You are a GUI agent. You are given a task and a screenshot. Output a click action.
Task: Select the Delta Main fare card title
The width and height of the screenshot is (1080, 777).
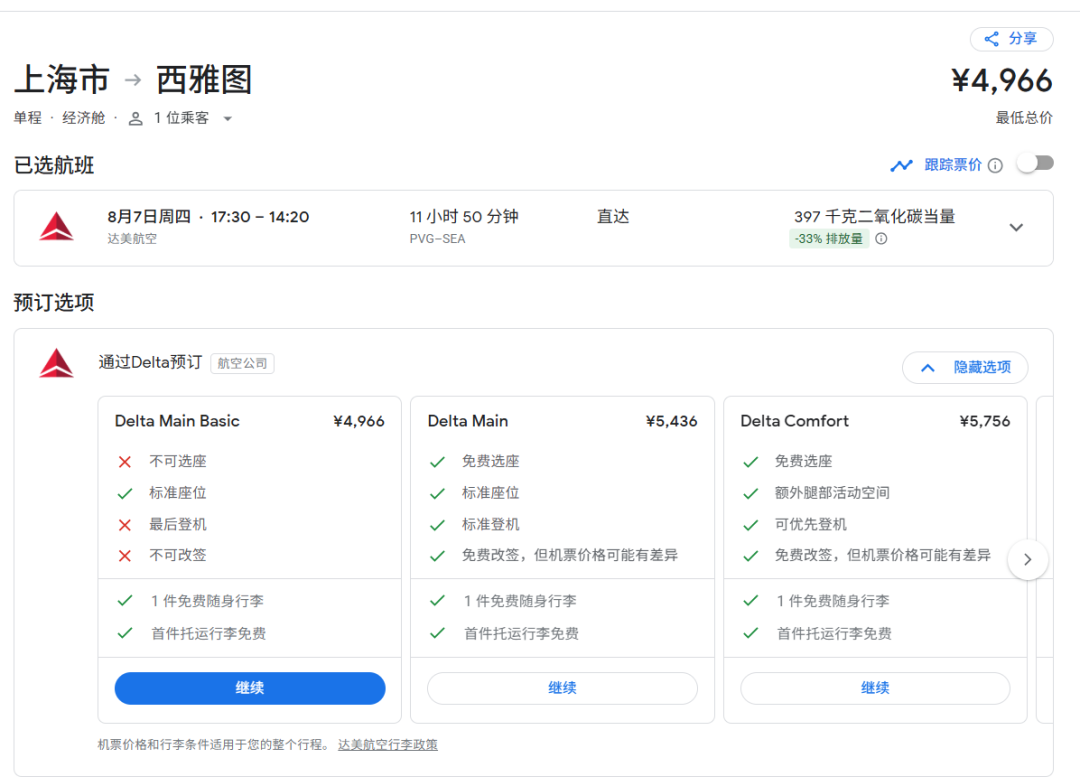pyautogui.click(x=468, y=421)
